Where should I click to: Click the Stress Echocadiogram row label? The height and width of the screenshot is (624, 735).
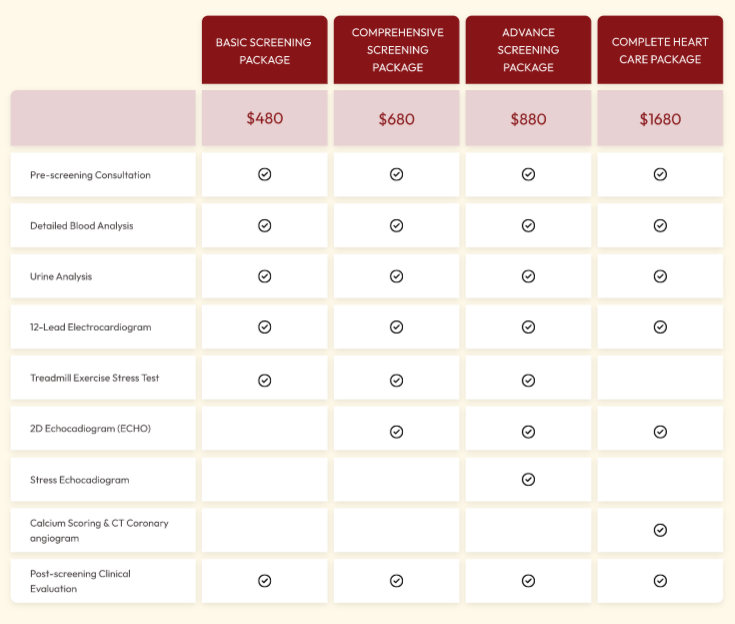[80, 480]
